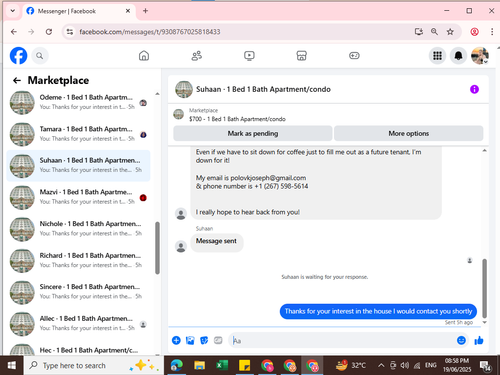This screenshot has width=500, height=375.
Task: Show hidden system tray icons
Action: click(381, 366)
